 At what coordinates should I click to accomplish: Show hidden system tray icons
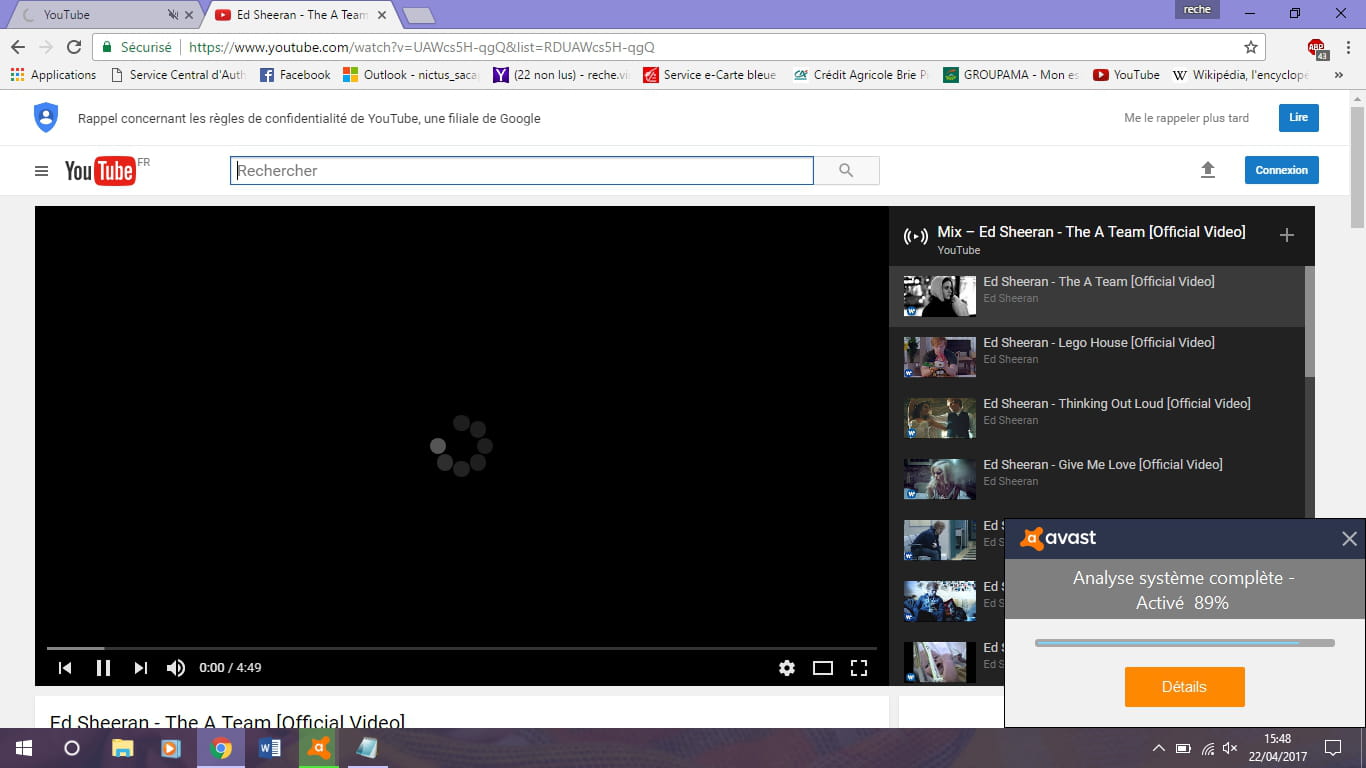click(x=1159, y=748)
